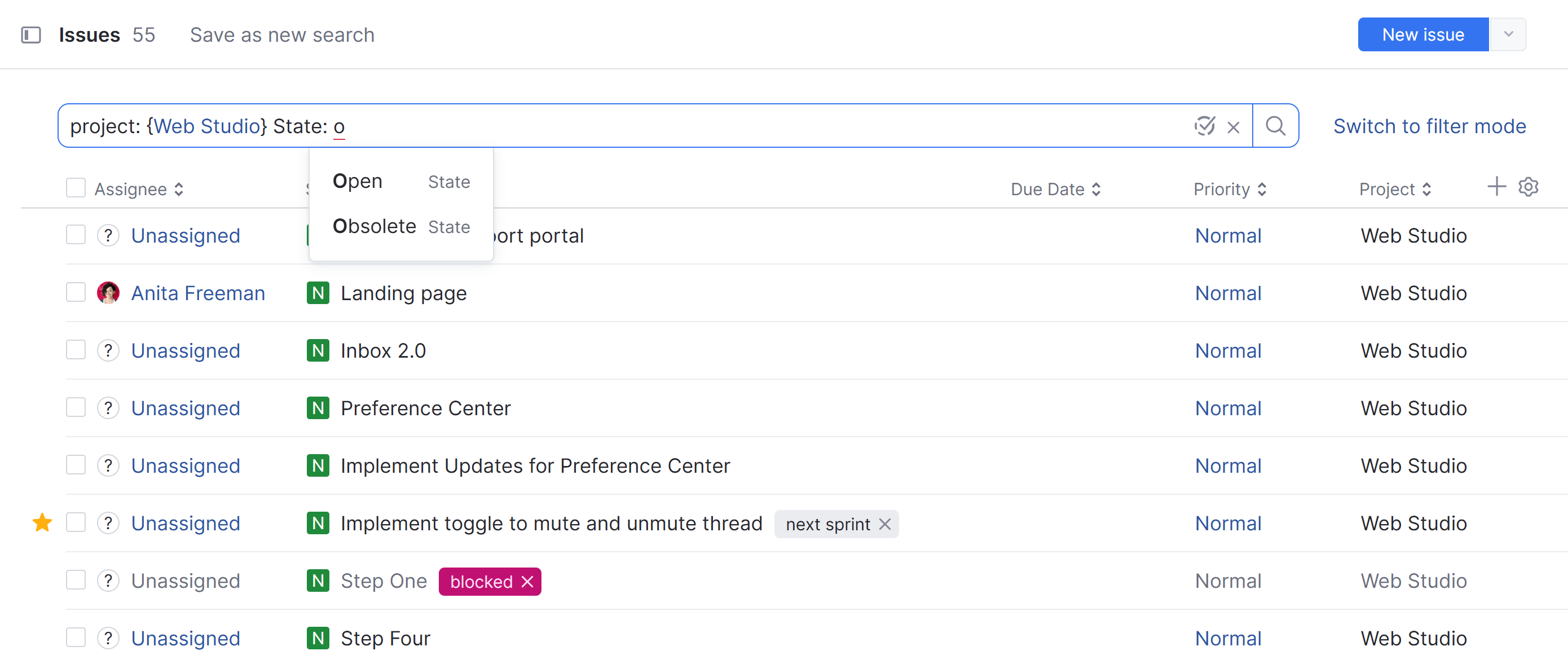Click N state badge for Preference Center
This screenshot has width=1568, height=664.
(x=318, y=408)
